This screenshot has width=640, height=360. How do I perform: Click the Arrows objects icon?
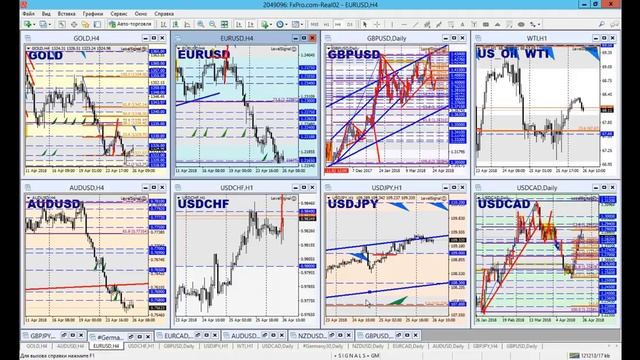pos(533,24)
